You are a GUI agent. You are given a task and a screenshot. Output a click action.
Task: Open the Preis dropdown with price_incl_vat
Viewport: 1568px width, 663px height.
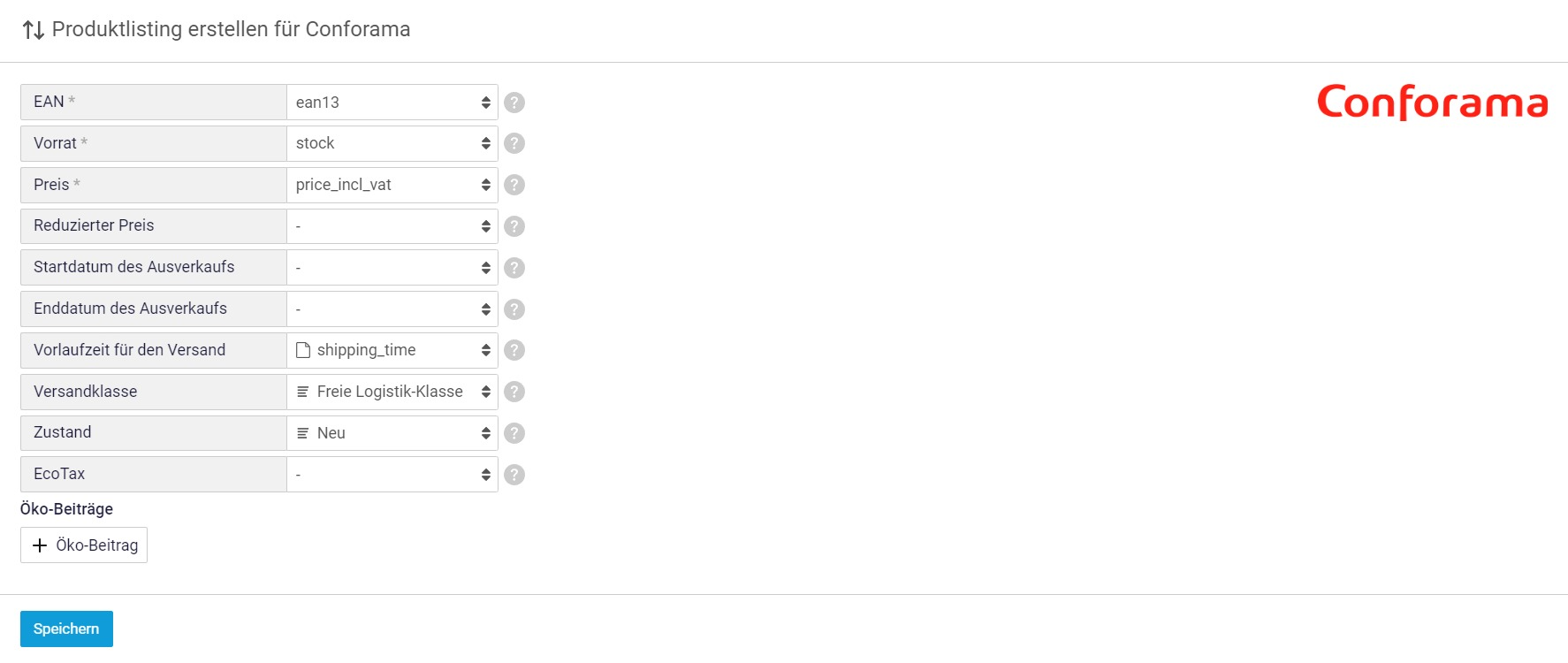pyautogui.click(x=392, y=185)
